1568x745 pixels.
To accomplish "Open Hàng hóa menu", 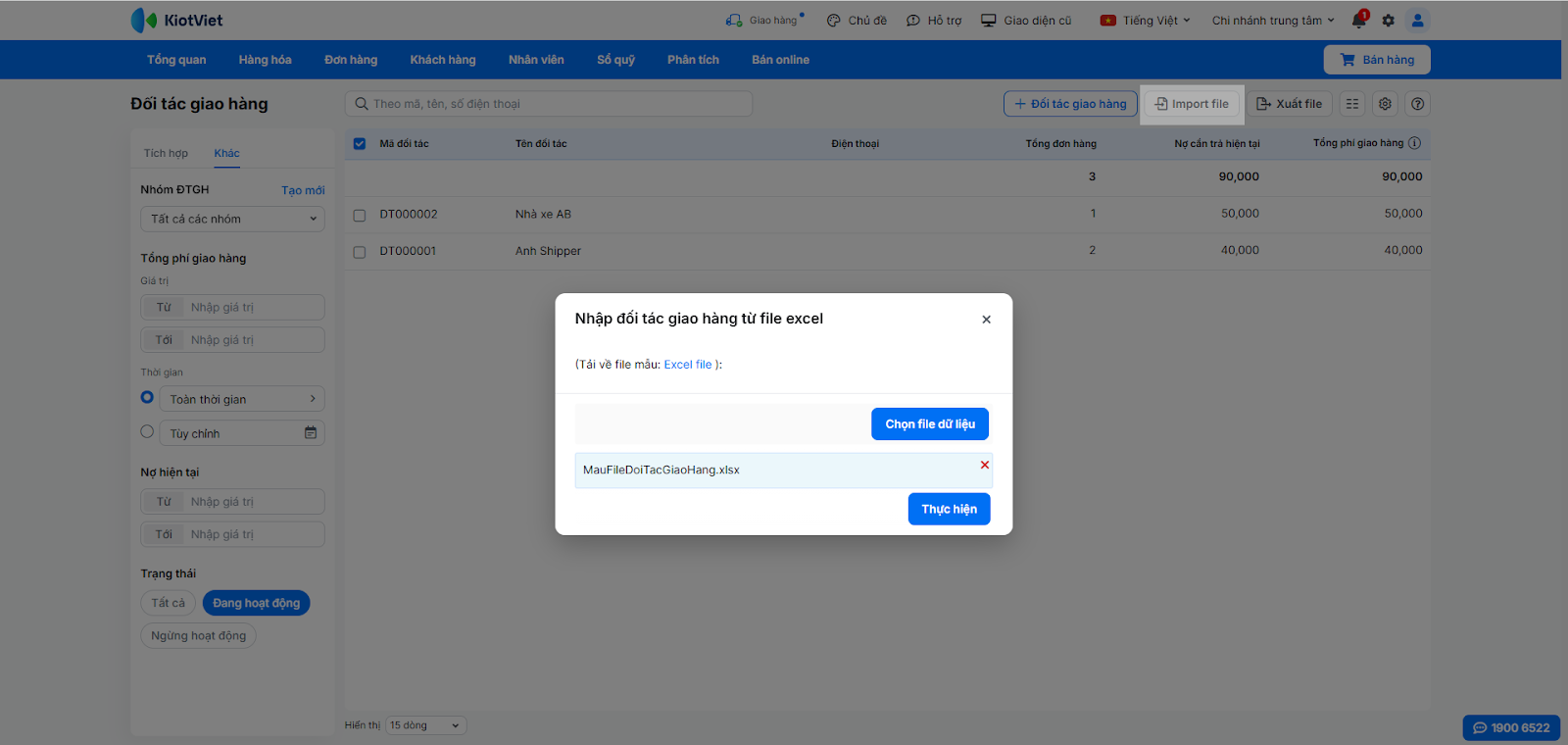I will (x=266, y=60).
